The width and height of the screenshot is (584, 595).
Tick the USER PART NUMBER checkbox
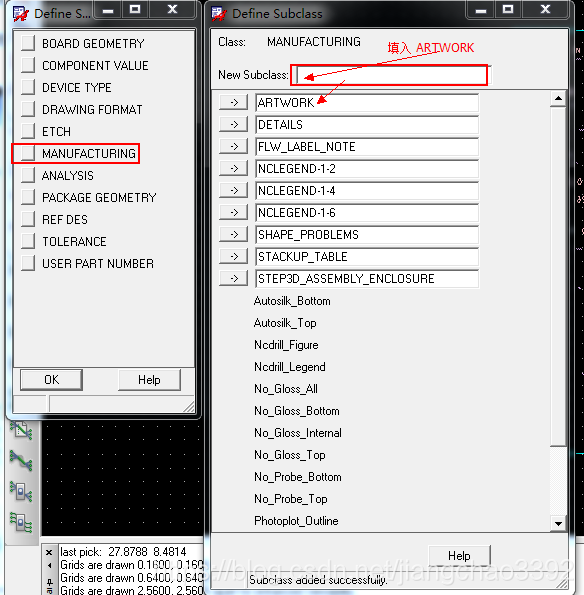coord(28,263)
